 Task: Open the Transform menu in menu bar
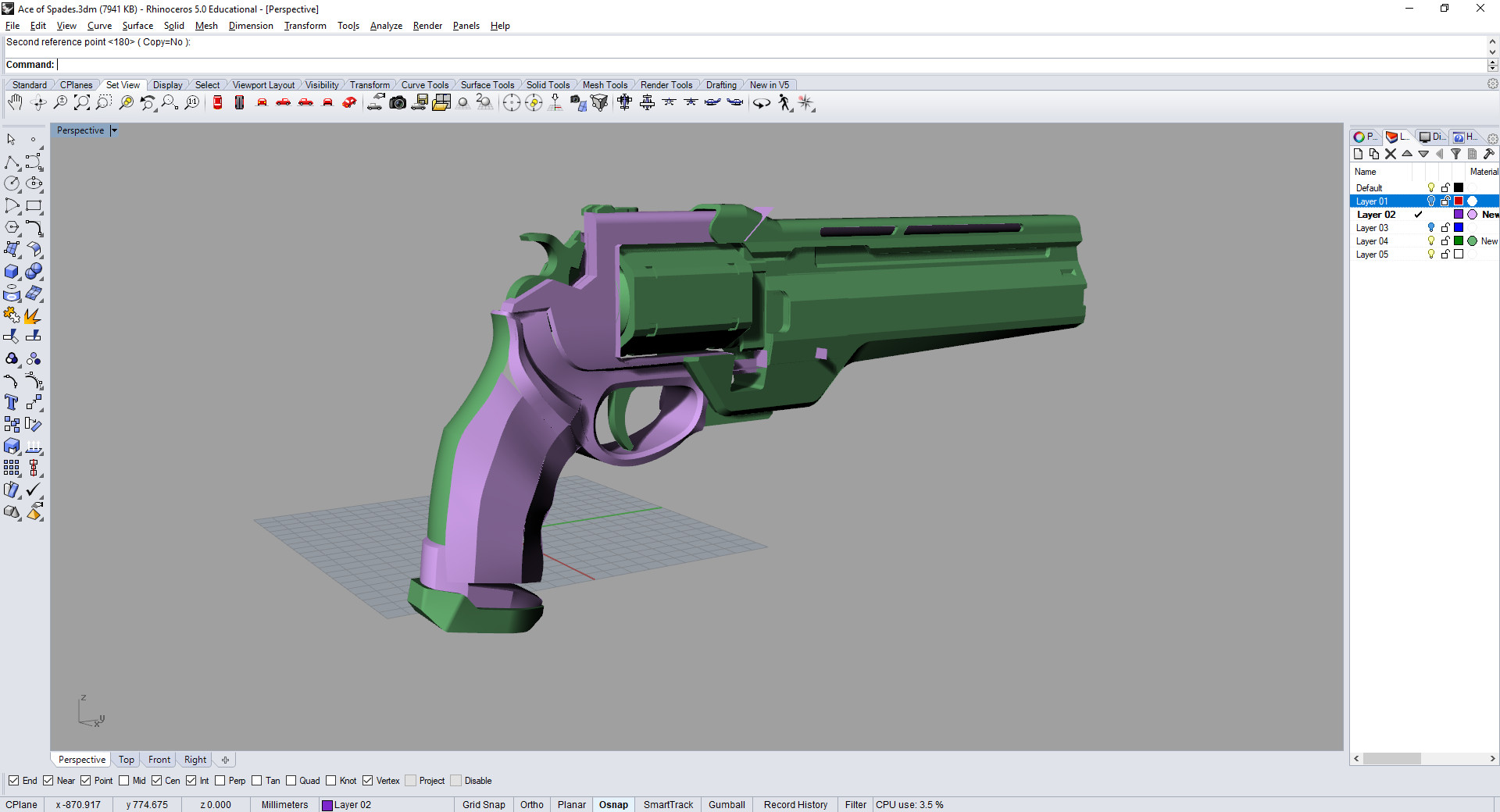(x=305, y=26)
